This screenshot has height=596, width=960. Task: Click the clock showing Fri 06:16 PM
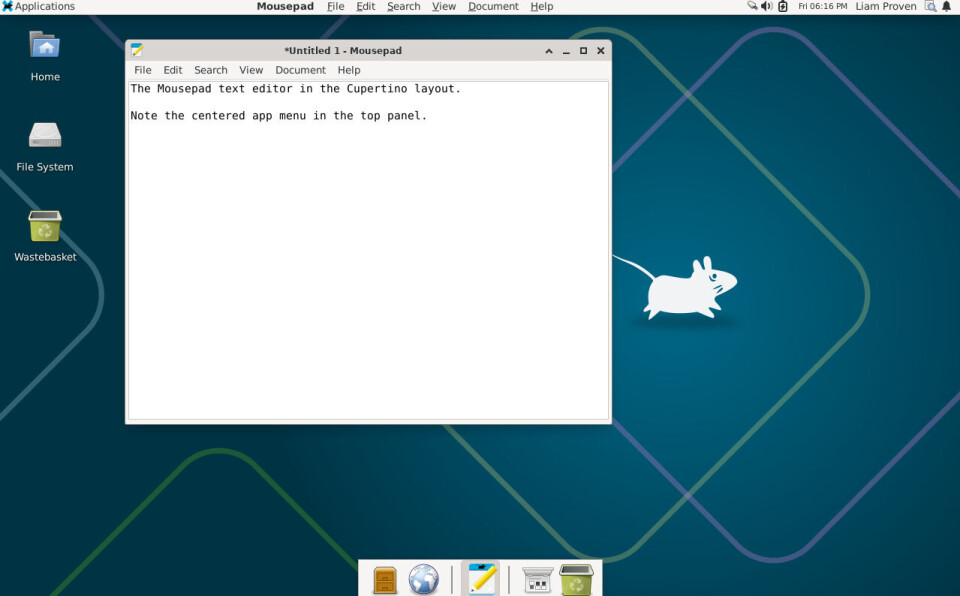tap(822, 6)
